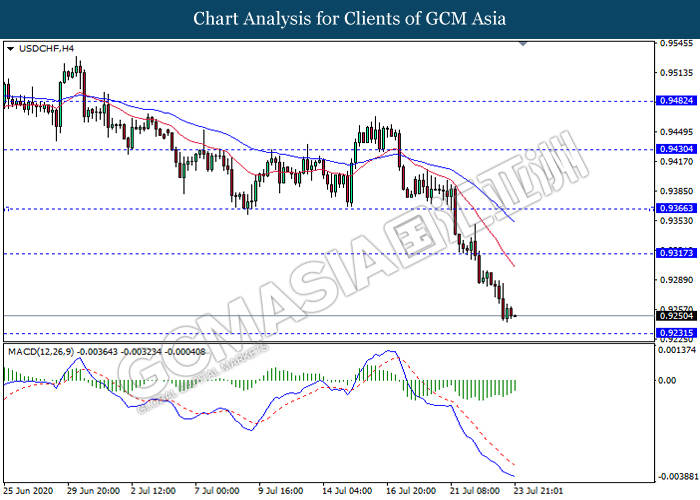Click the MACD histogram value -0.000408
The height and width of the screenshot is (500, 700).
185,352
